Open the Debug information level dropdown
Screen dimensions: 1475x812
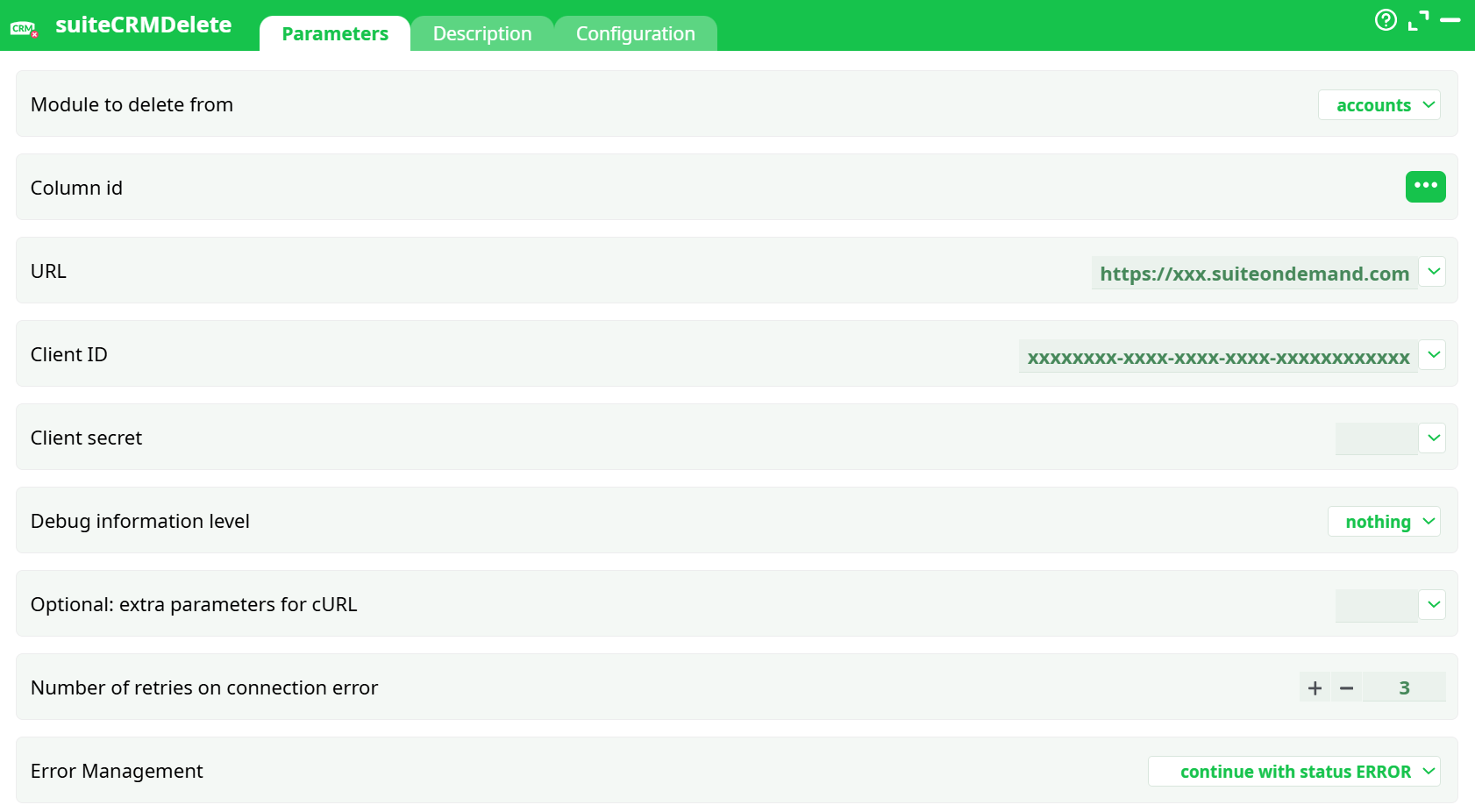click(x=1384, y=521)
